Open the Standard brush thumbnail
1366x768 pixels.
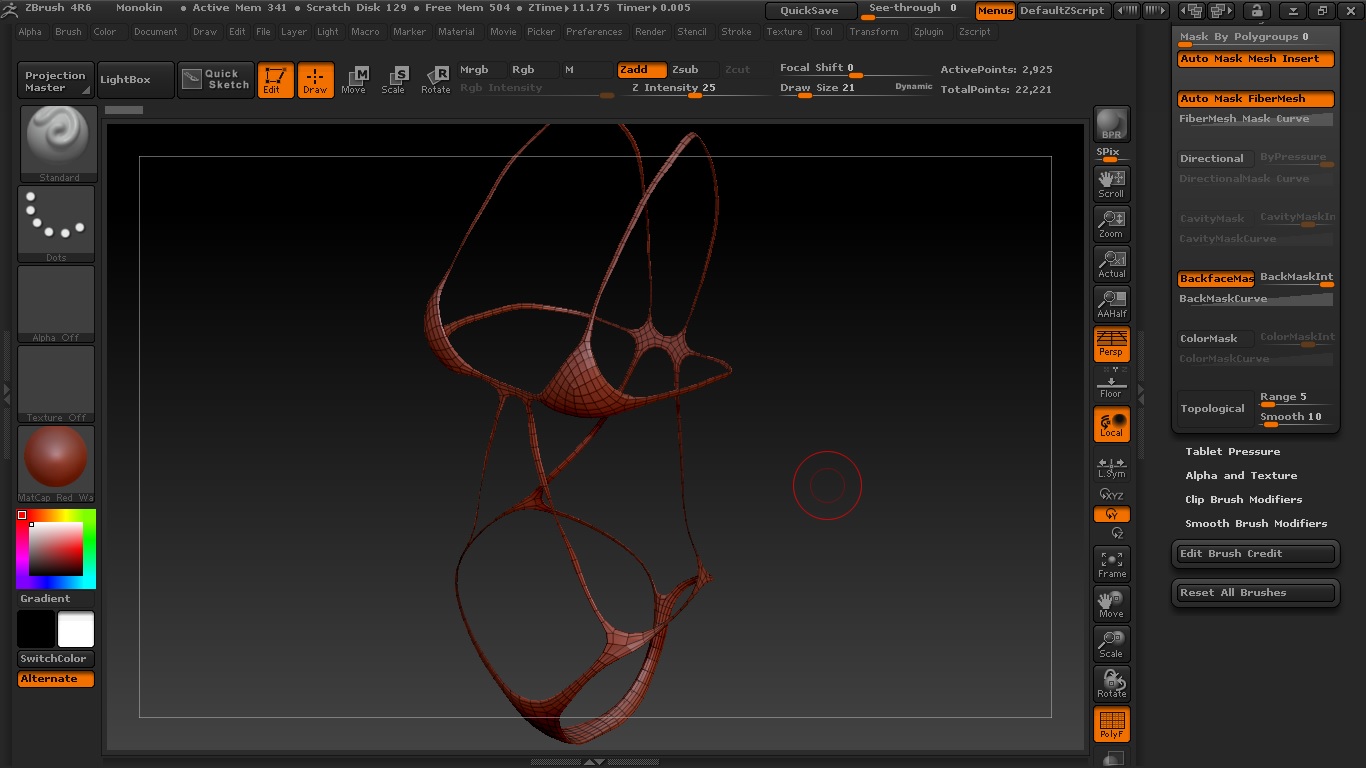coord(58,143)
